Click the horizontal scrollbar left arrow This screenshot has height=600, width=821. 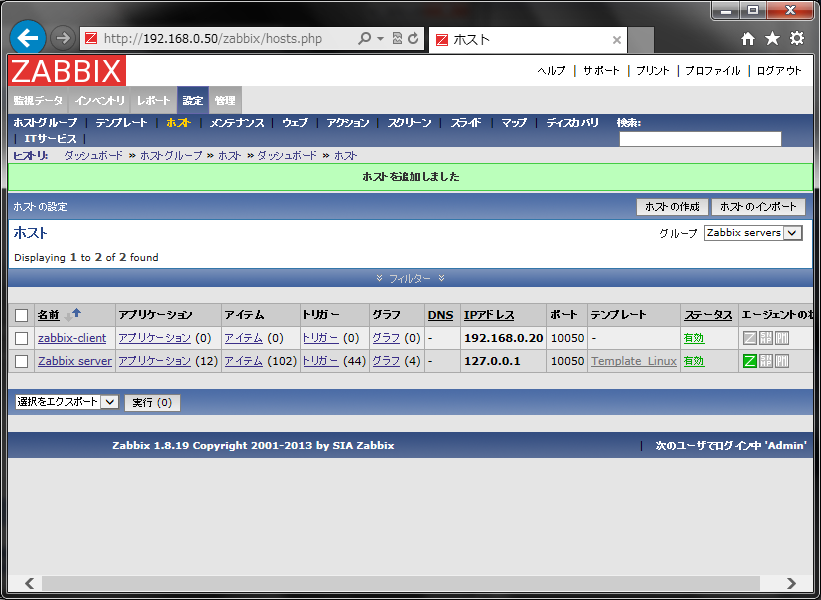click(x=30, y=583)
